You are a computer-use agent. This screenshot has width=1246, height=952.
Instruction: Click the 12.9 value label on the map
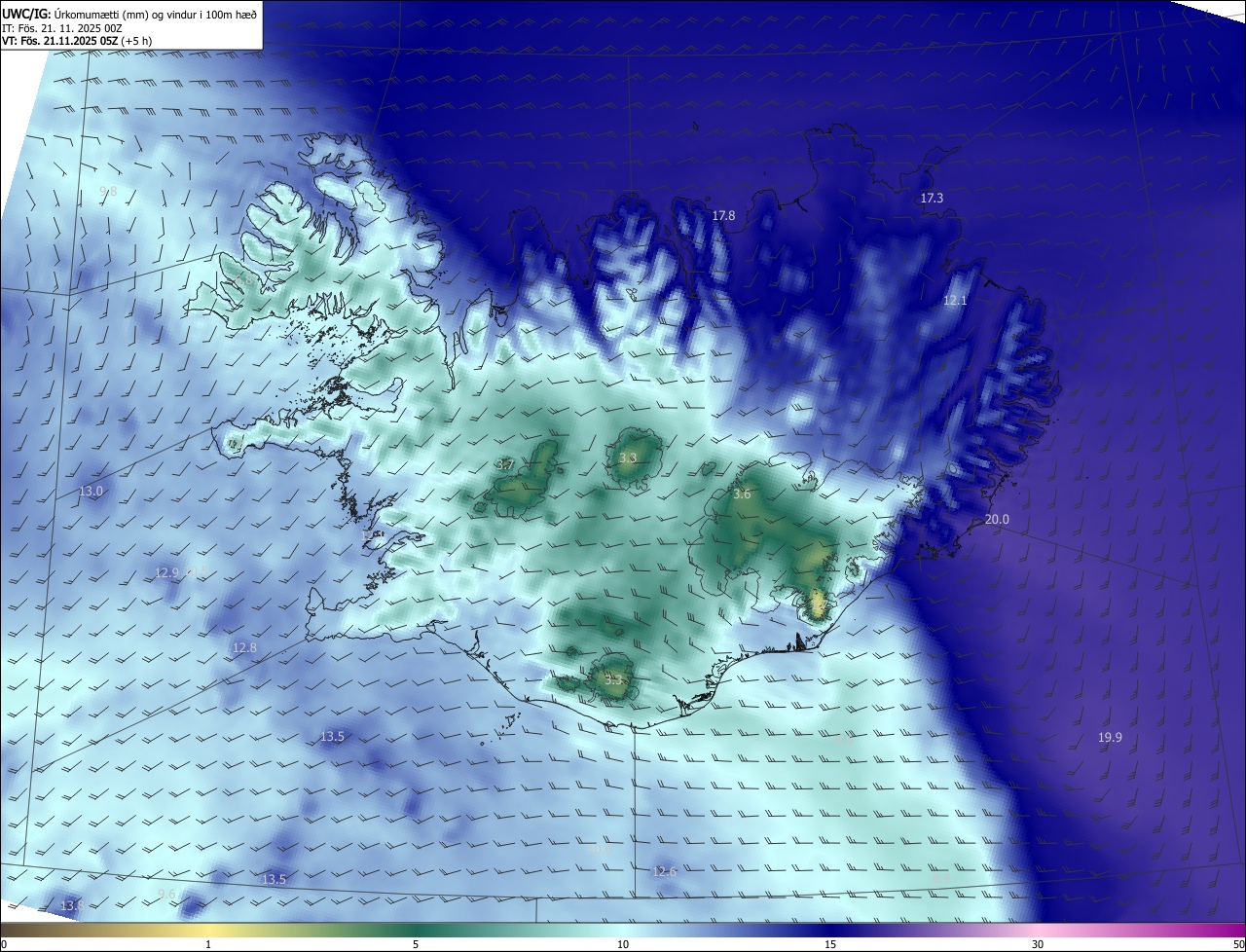pyautogui.click(x=166, y=573)
